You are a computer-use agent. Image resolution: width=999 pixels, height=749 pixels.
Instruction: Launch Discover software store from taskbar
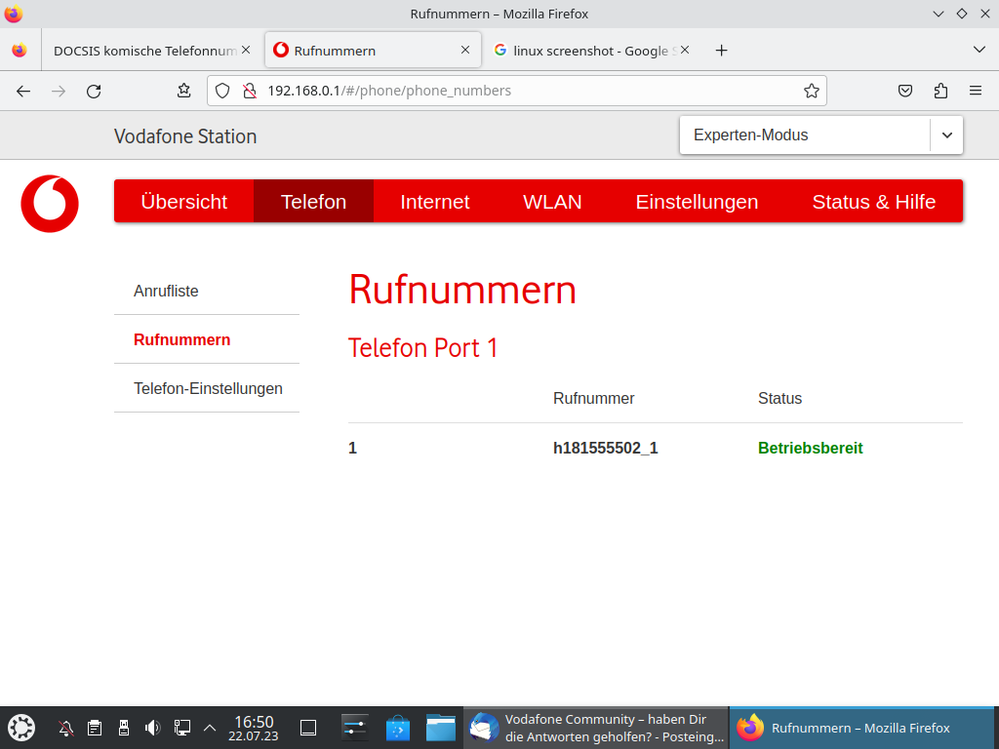(398, 727)
